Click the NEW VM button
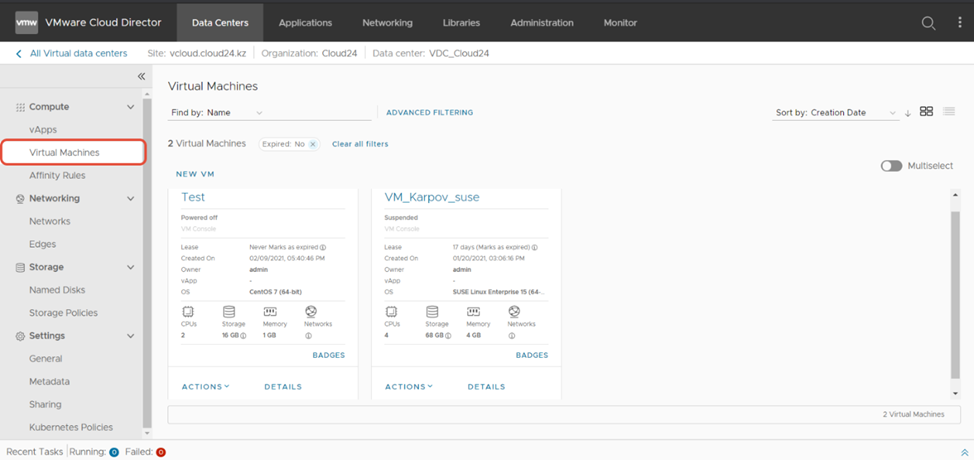This screenshot has height=460, width=974. point(195,174)
